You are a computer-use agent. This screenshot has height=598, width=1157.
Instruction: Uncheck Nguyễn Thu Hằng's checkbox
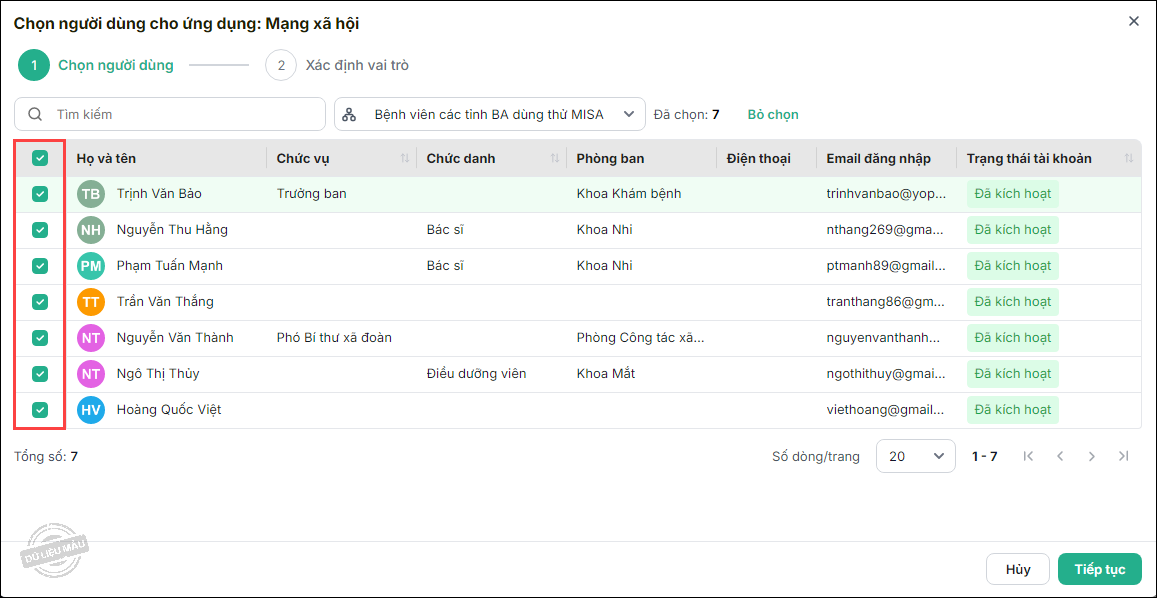[40, 230]
